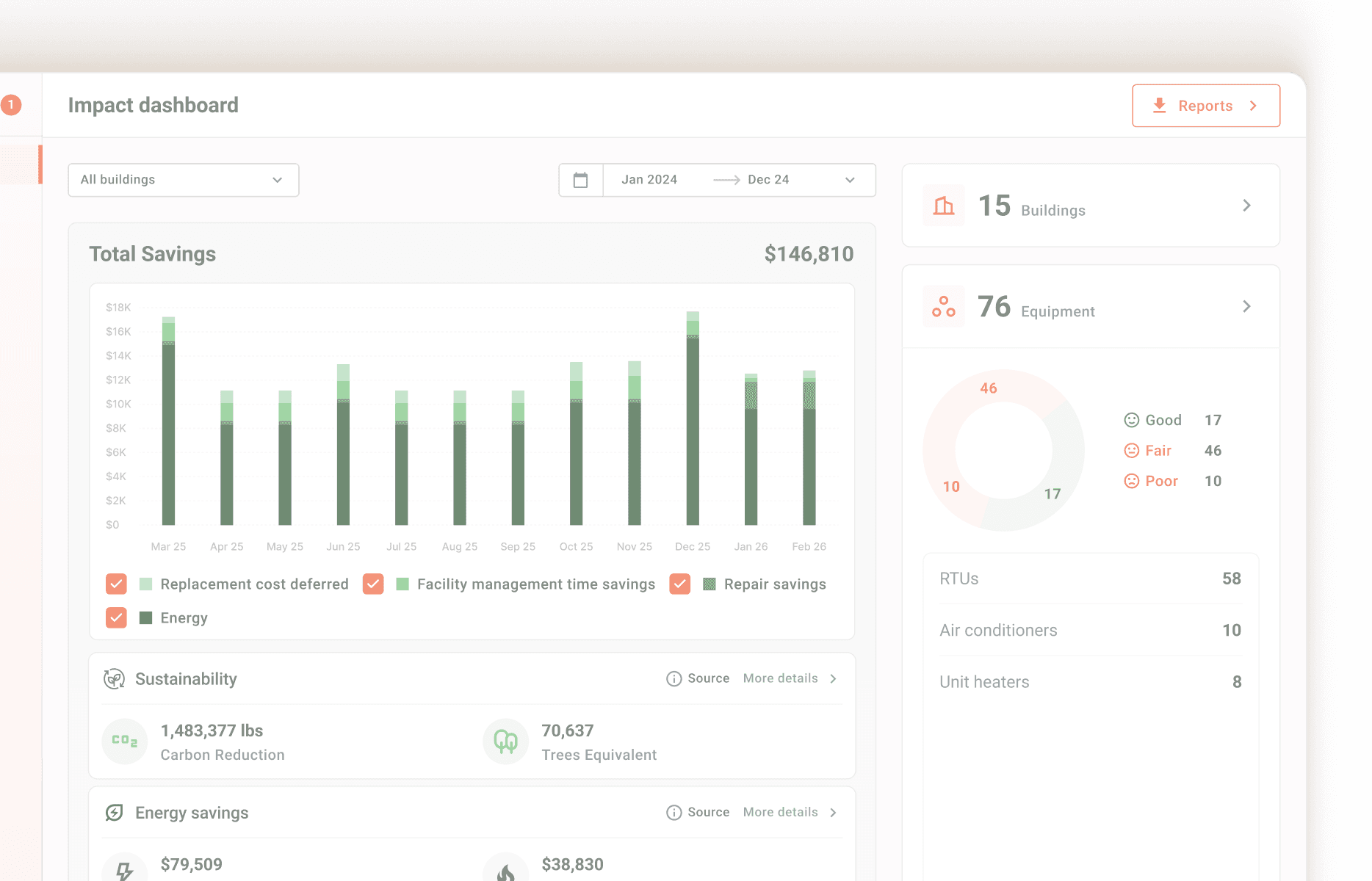Click the notification badge showing 1
The height and width of the screenshot is (881, 1372).
(11, 105)
